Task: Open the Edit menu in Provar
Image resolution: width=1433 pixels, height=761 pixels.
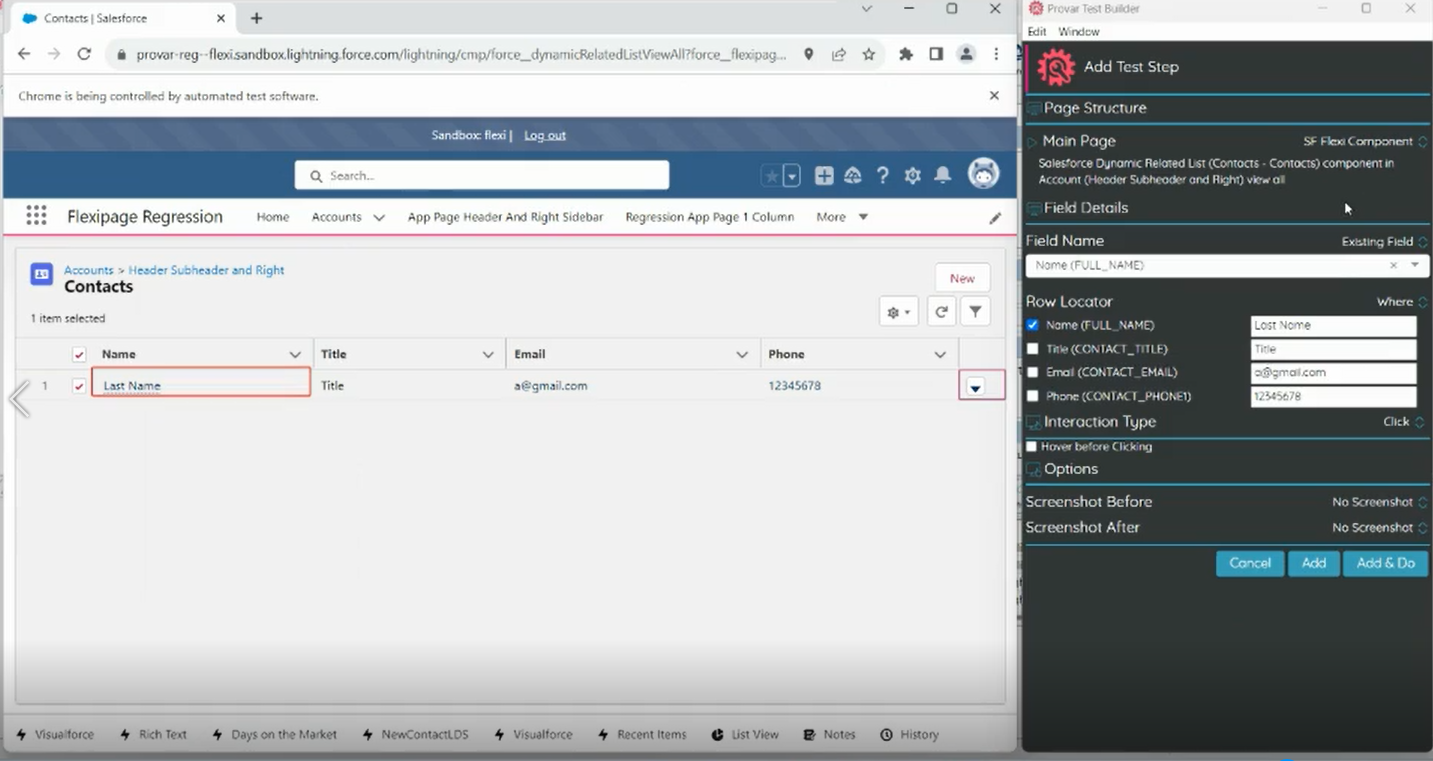Action: click(1037, 32)
